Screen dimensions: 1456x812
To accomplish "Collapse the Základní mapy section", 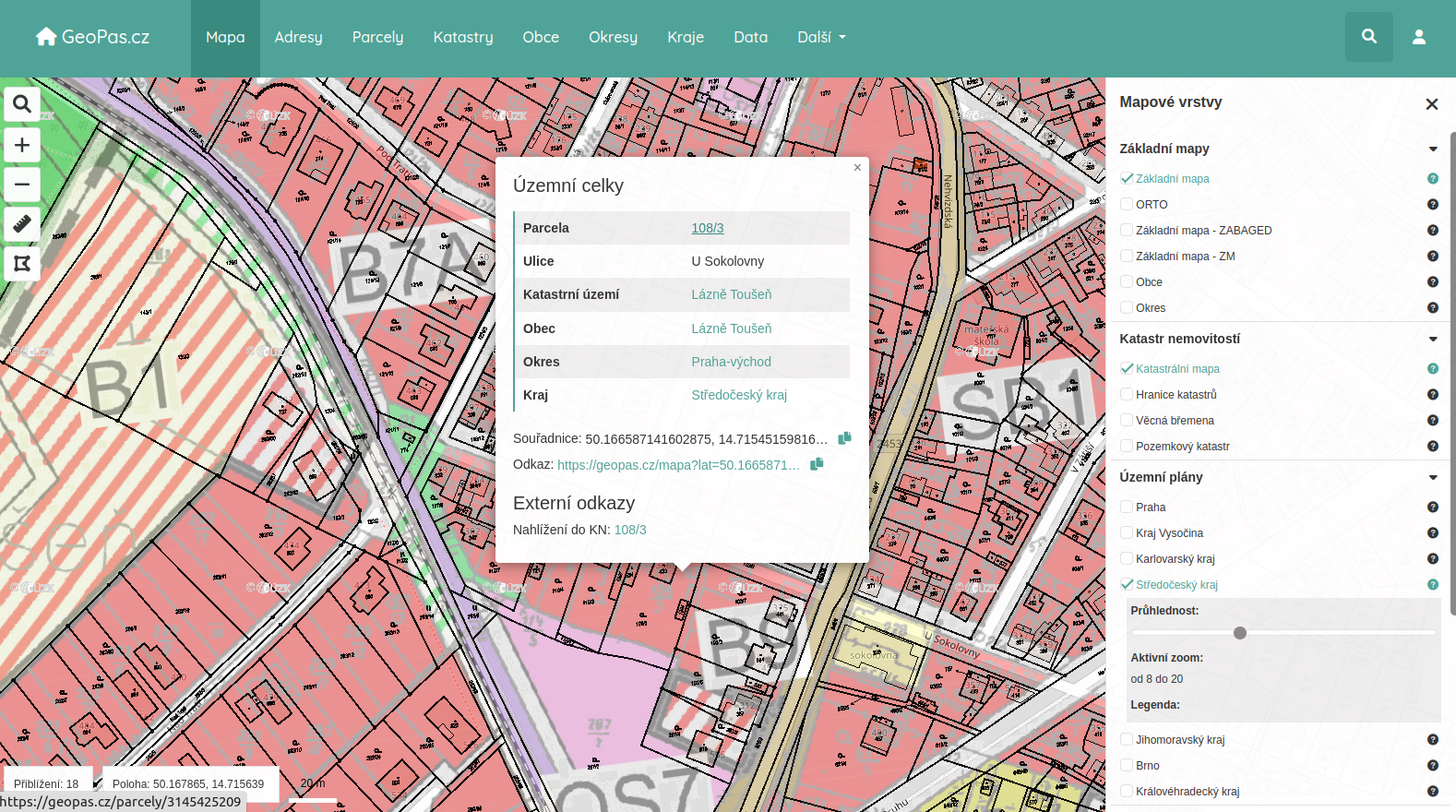I will tap(1432, 149).
